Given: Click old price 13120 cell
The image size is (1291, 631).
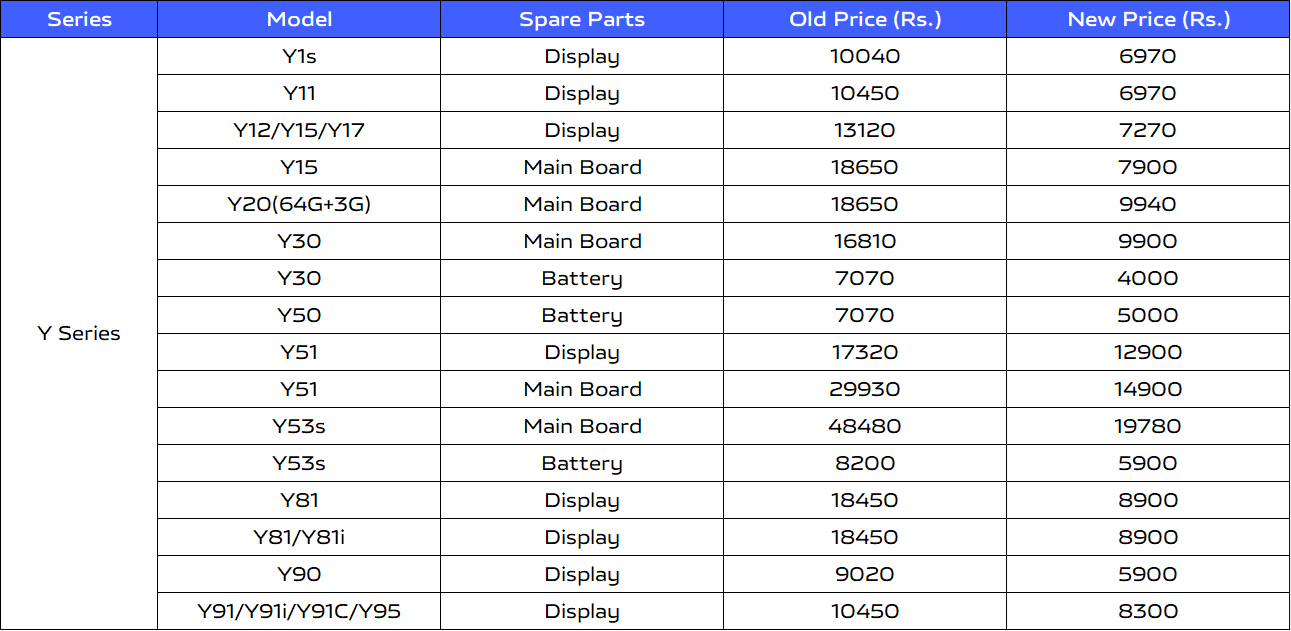Looking at the screenshot, I should coord(865,130).
